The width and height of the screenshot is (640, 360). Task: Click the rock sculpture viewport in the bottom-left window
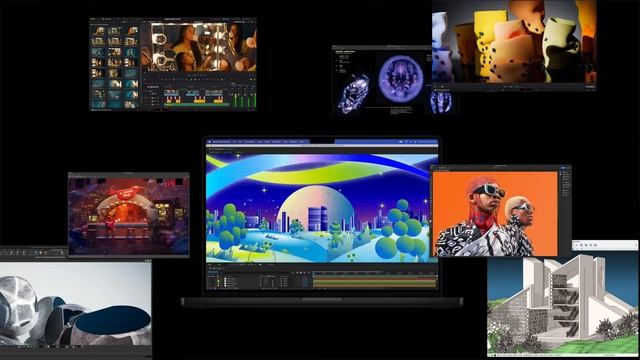tap(76, 304)
